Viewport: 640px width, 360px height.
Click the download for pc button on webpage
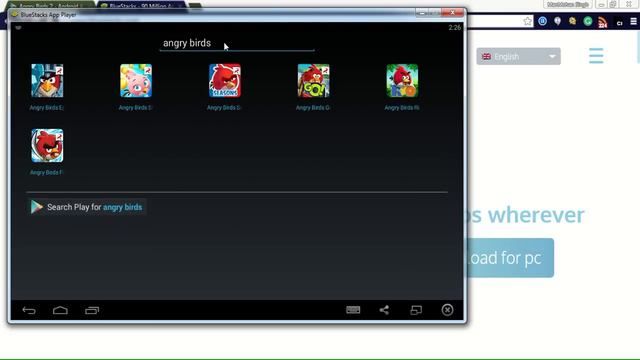[510, 258]
